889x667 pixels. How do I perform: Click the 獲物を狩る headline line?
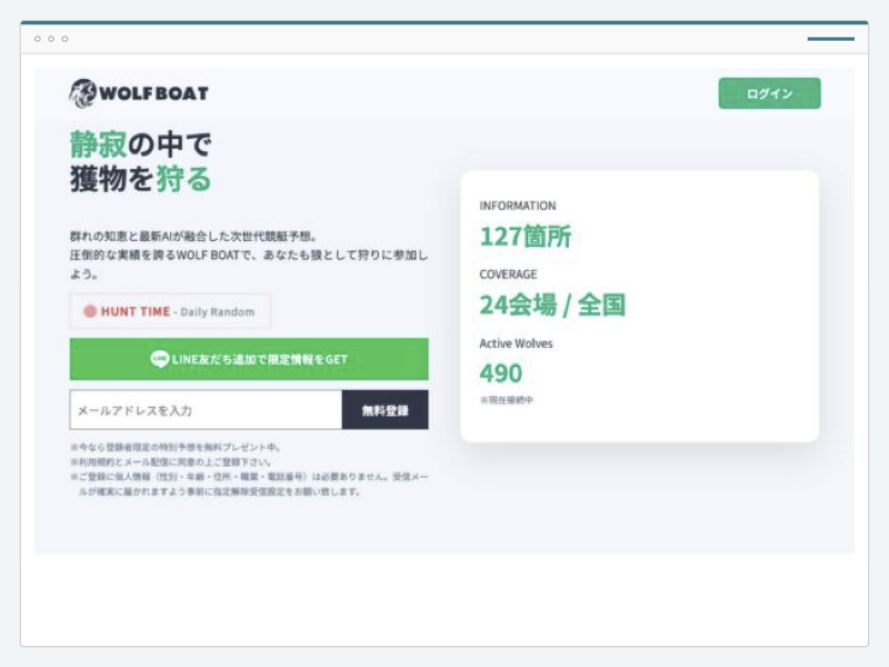(x=141, y=179)
